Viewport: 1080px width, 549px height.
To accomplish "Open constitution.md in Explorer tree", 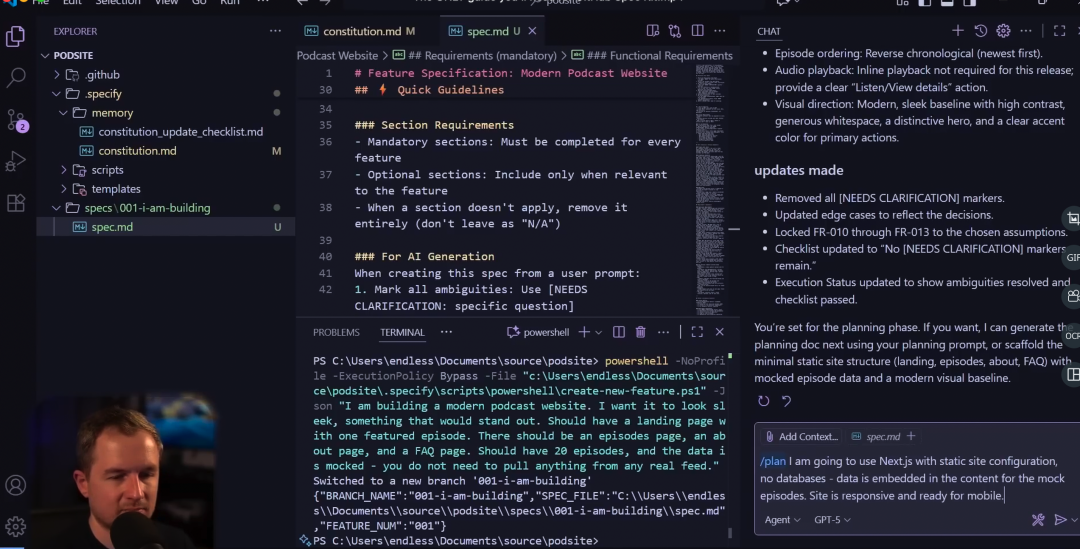I will (137, 151).
